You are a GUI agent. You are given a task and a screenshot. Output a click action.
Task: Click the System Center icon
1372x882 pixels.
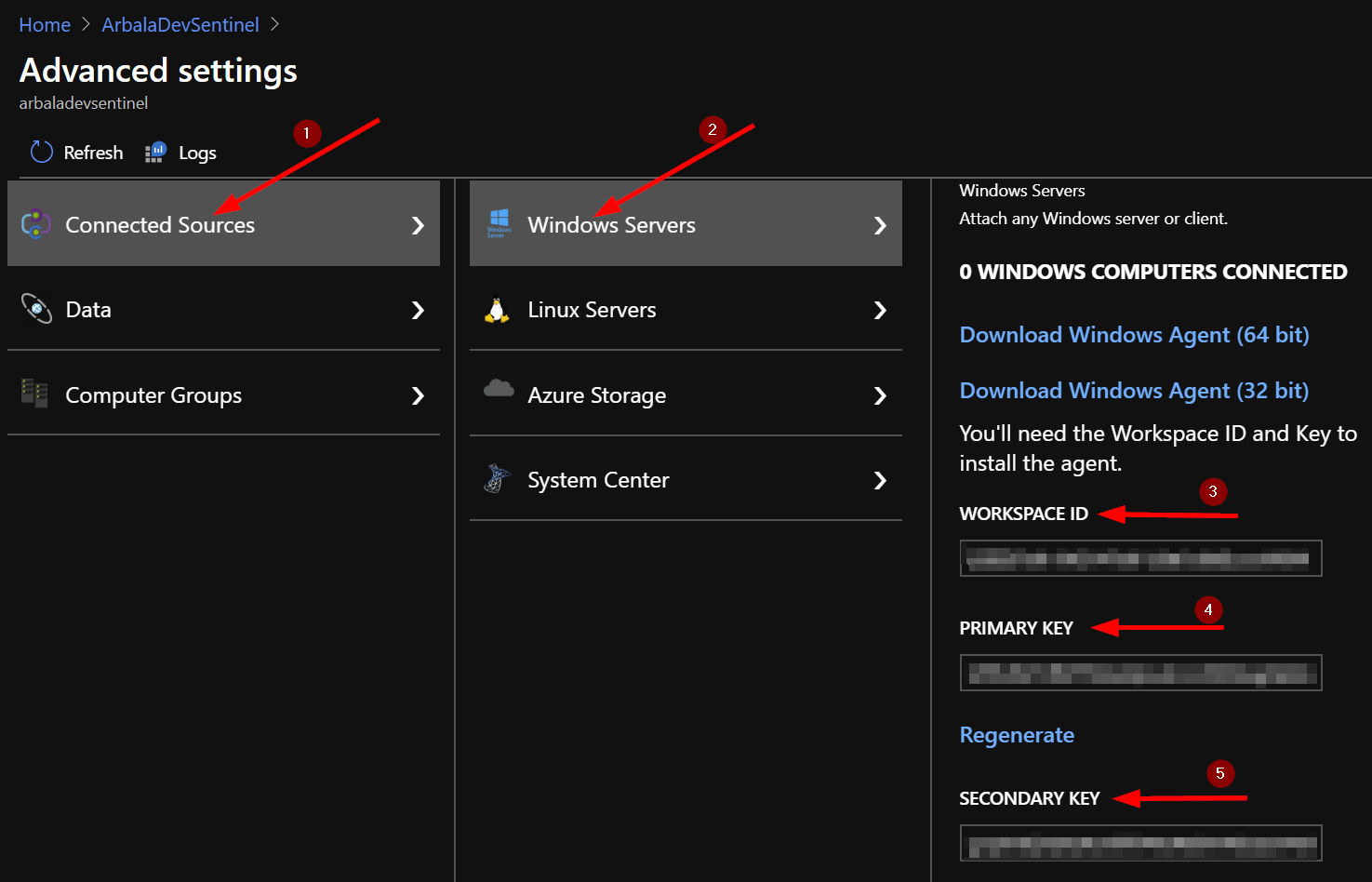497,478
